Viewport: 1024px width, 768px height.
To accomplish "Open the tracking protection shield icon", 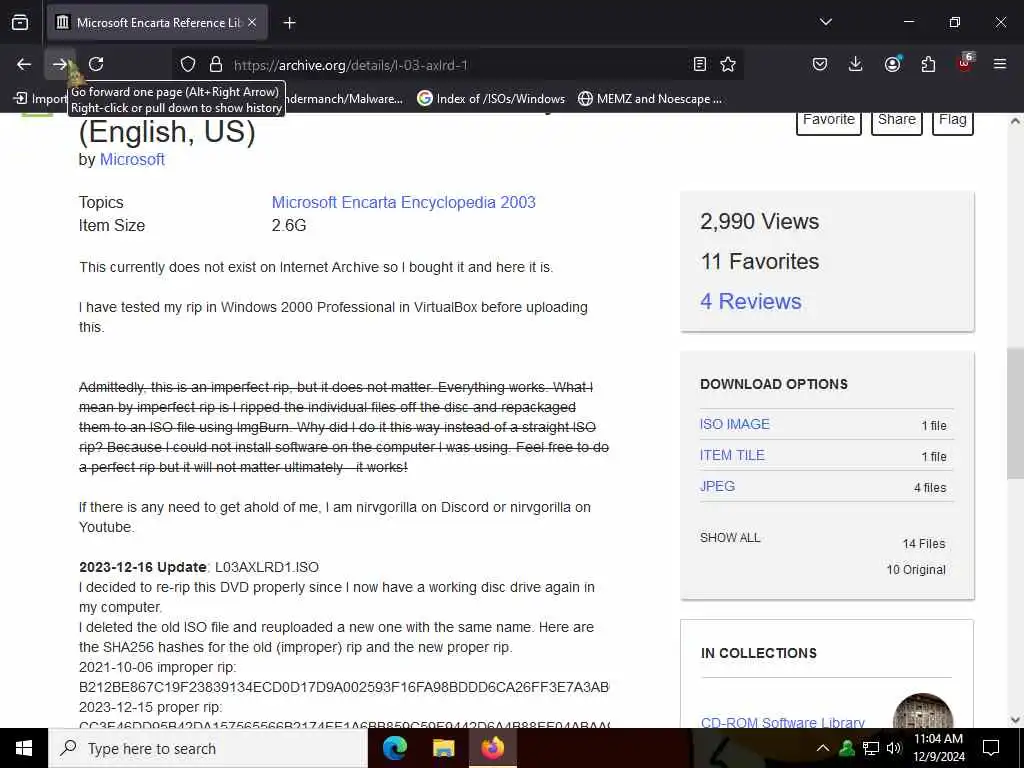I will coord(188,64).
